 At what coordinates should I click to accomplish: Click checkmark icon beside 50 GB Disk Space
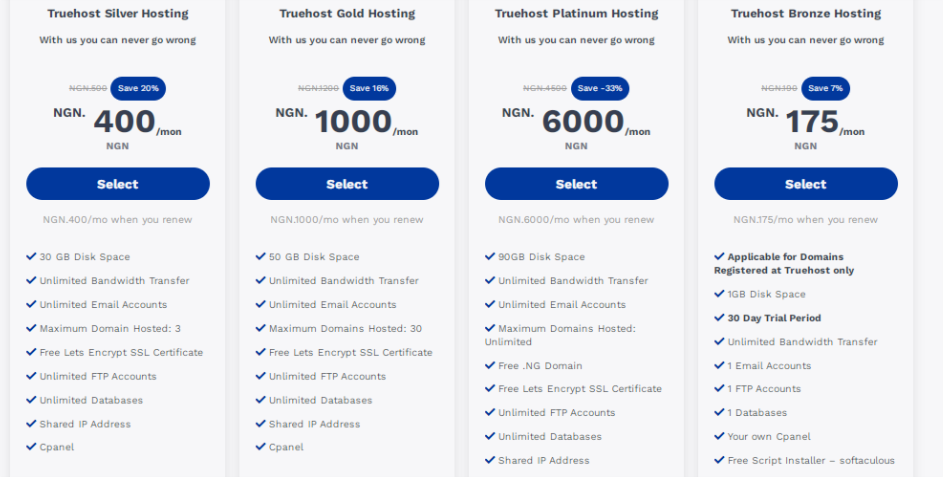(x=260, y=256)
